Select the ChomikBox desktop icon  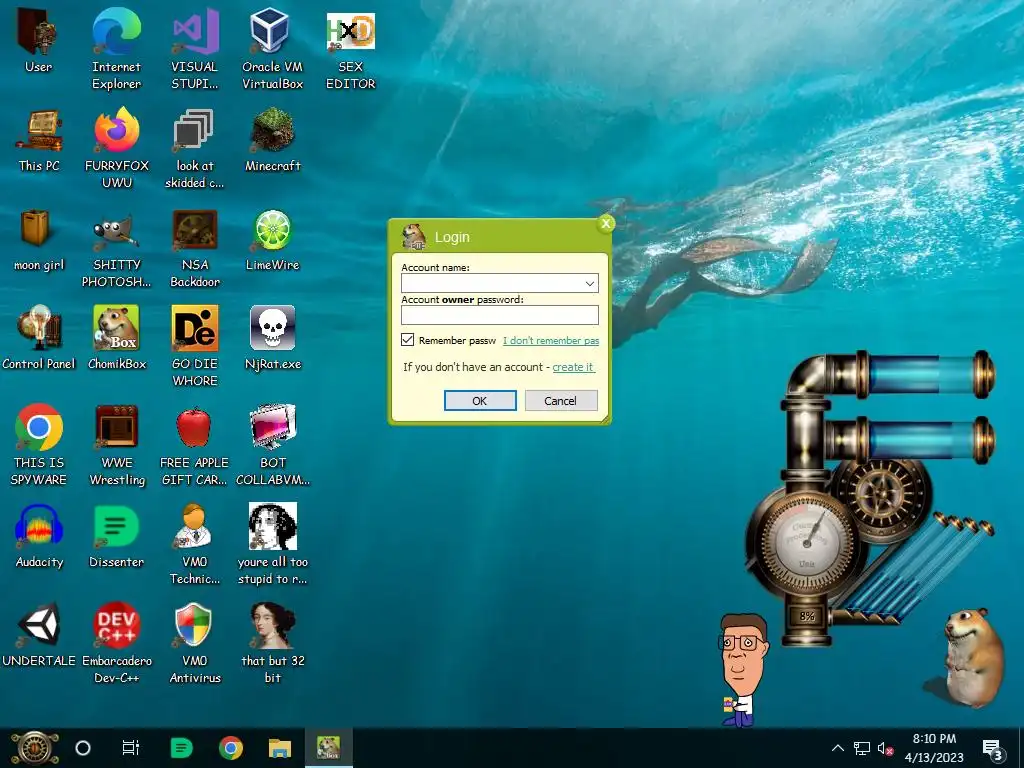[x=116, y=338]
